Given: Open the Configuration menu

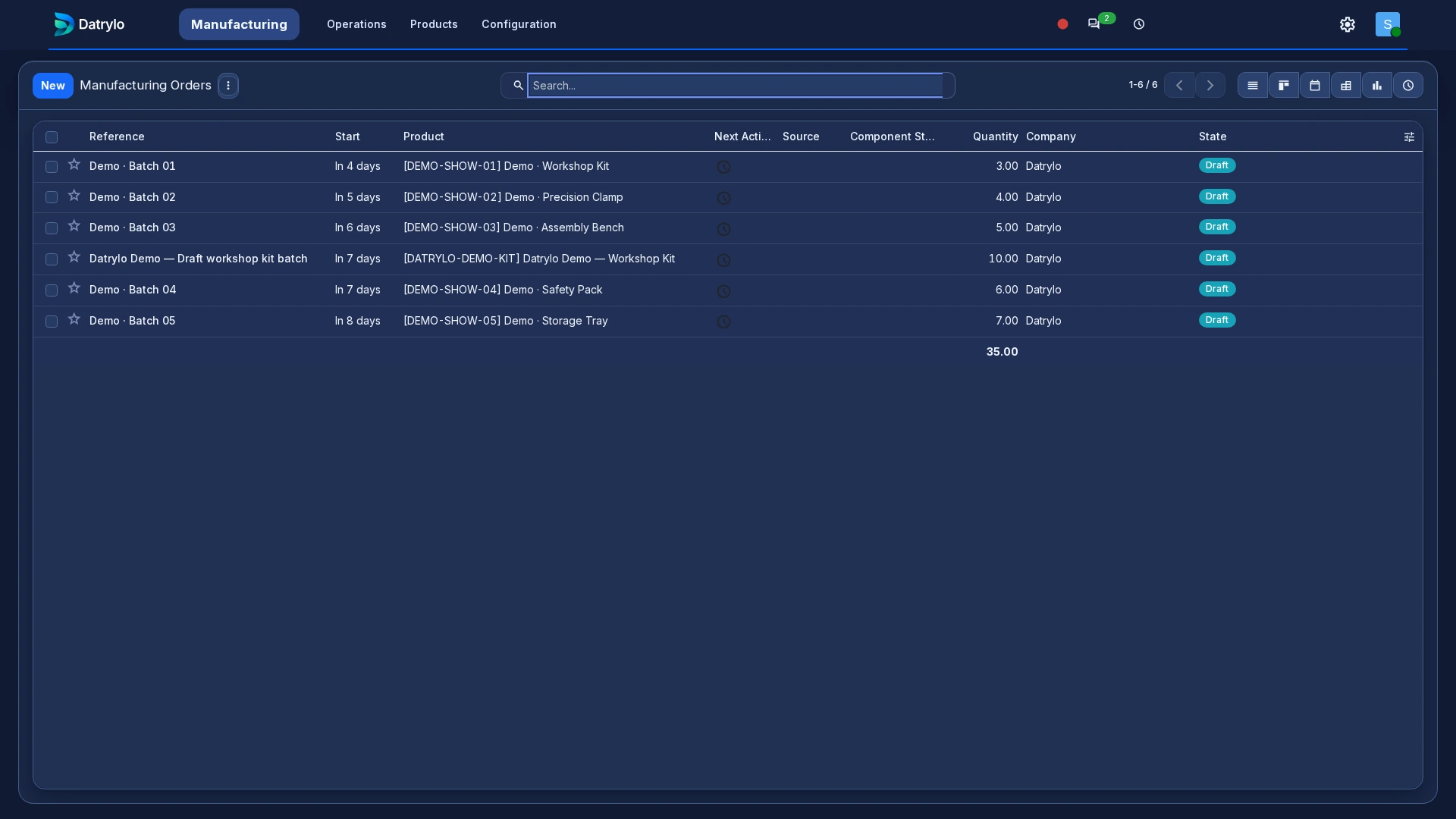Looking at the screenshot, I should pos(519,24).
